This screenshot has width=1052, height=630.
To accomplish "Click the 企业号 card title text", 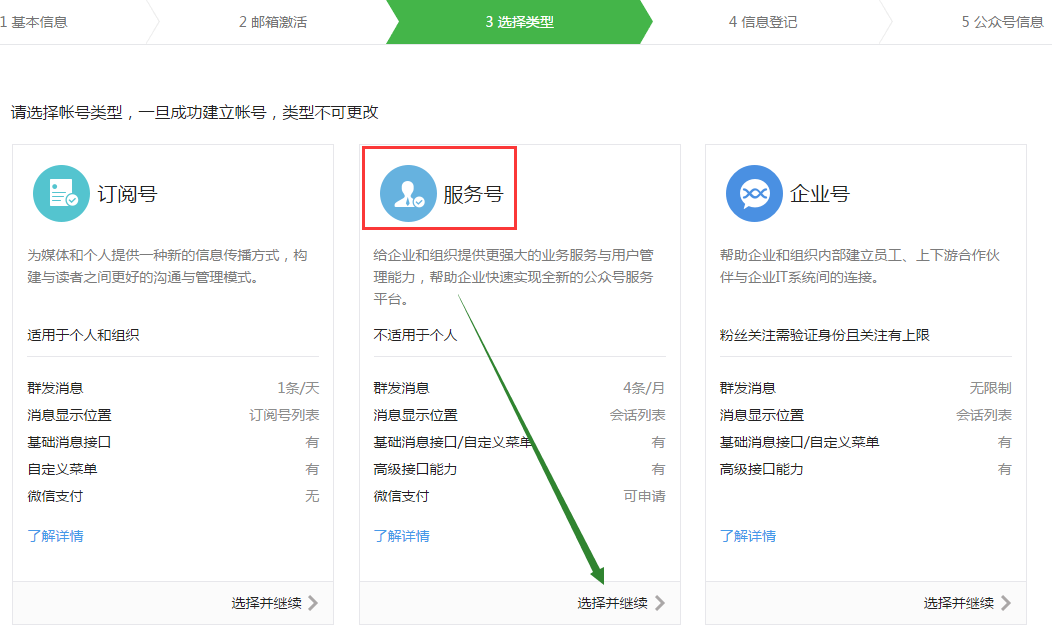I will pos(819,194).
